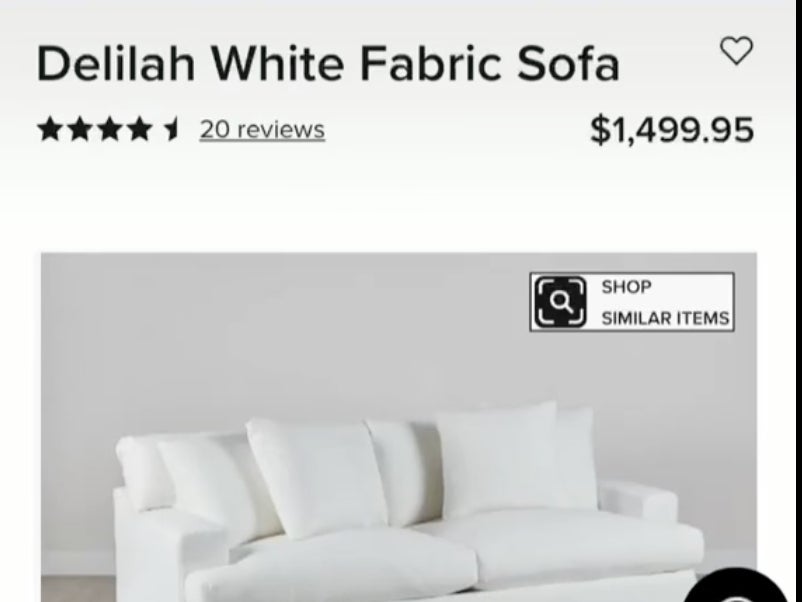The image size is (802, 602).
Task: Click the first rating star
Action: click(x=50, y=129)
